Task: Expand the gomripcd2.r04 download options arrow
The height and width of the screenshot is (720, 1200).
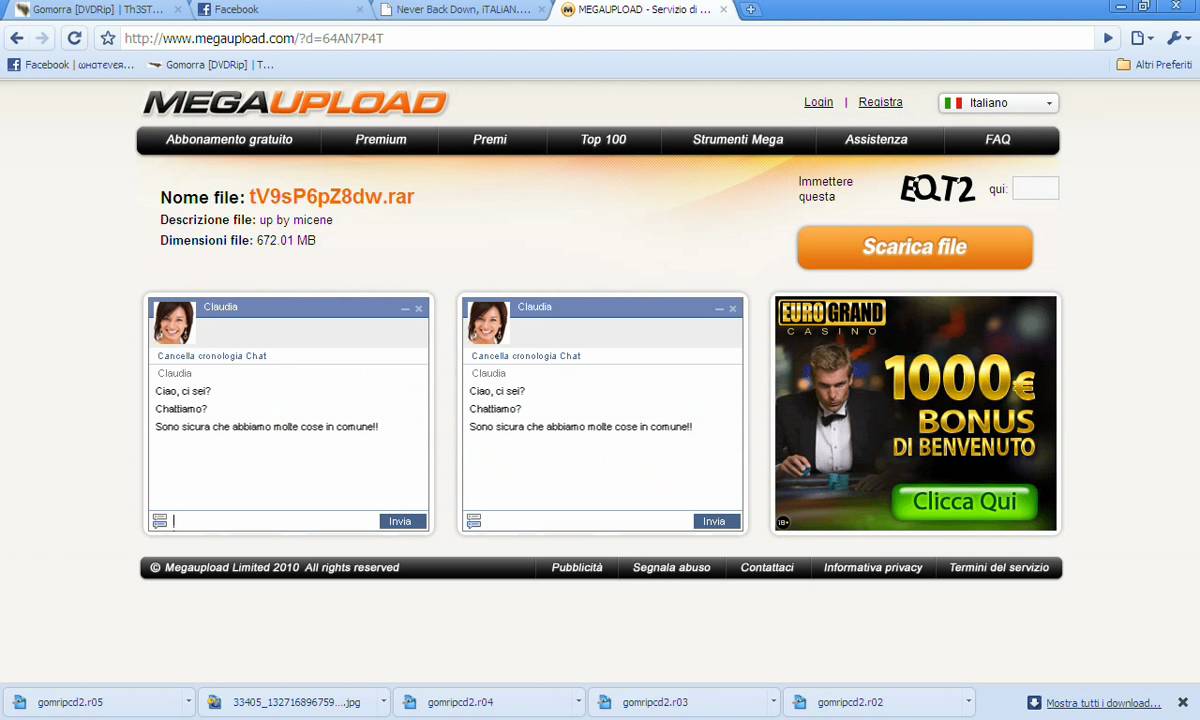Action: pyautogui.click(x=578, y=702)
